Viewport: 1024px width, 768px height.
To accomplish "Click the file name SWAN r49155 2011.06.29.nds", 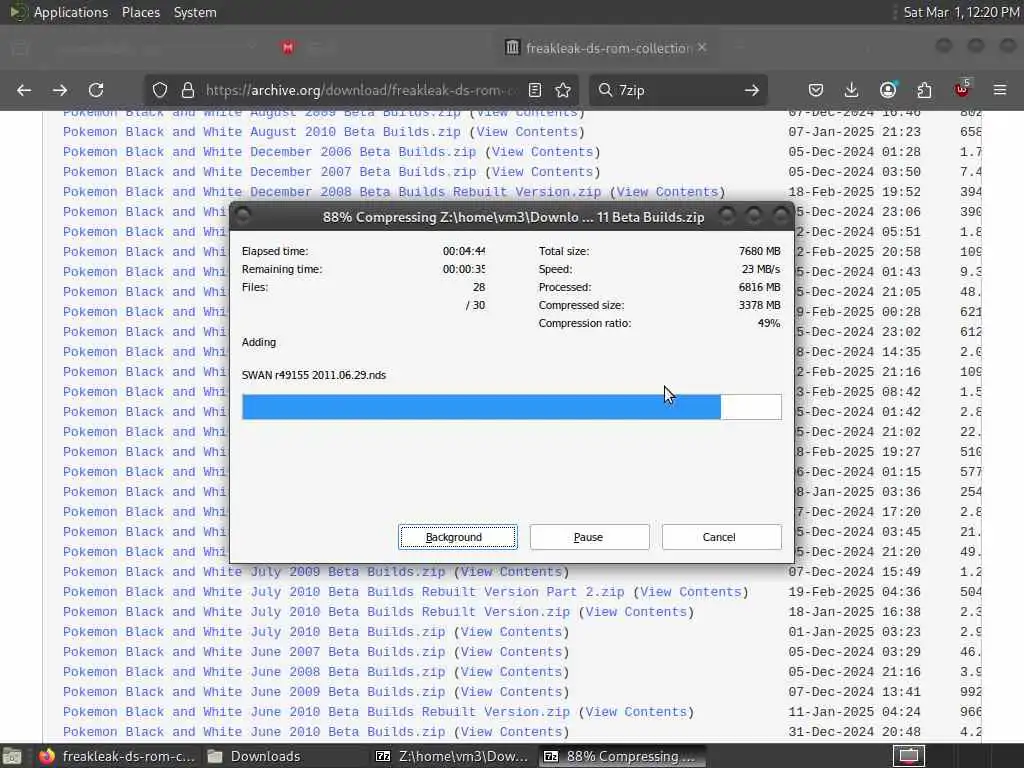I will (x=313, y=375).
